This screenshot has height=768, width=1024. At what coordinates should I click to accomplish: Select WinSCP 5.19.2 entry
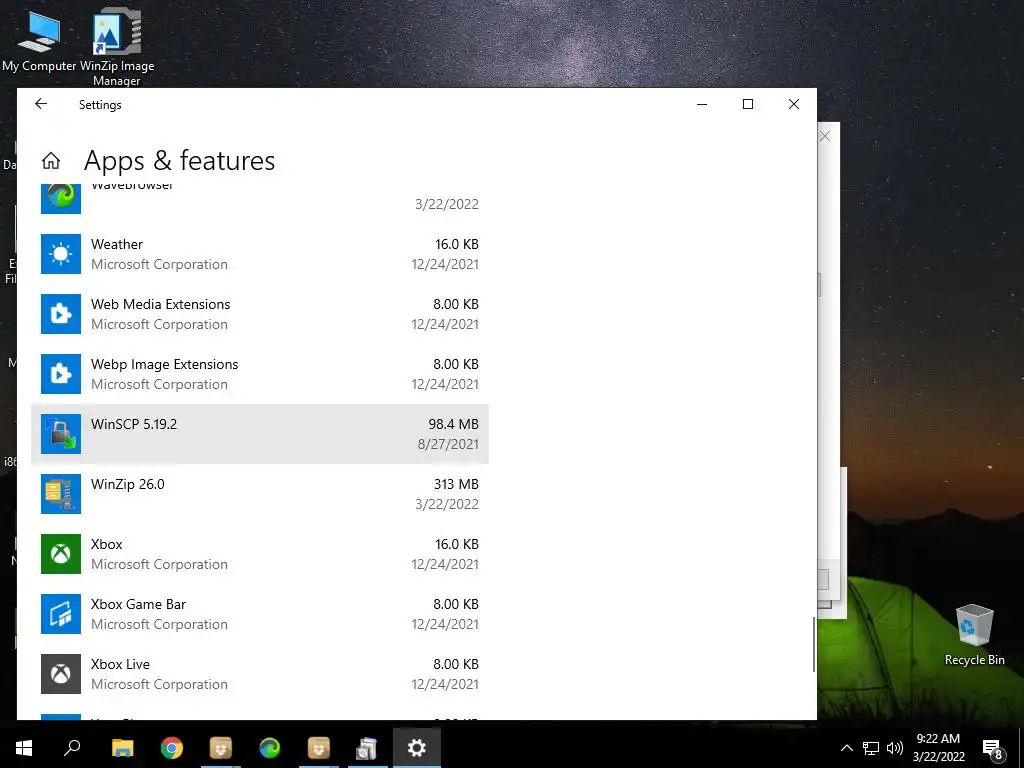coord(260,434)
